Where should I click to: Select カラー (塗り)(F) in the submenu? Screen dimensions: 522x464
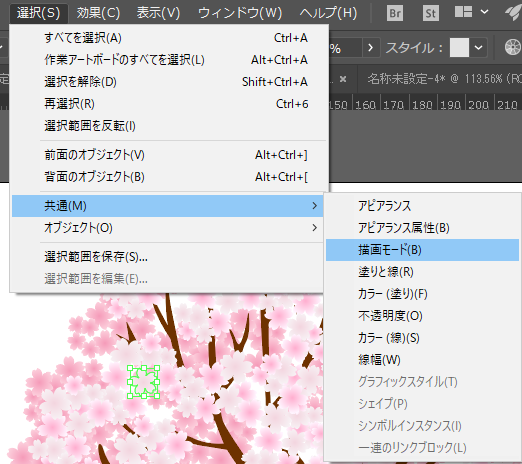click(422, 294)
